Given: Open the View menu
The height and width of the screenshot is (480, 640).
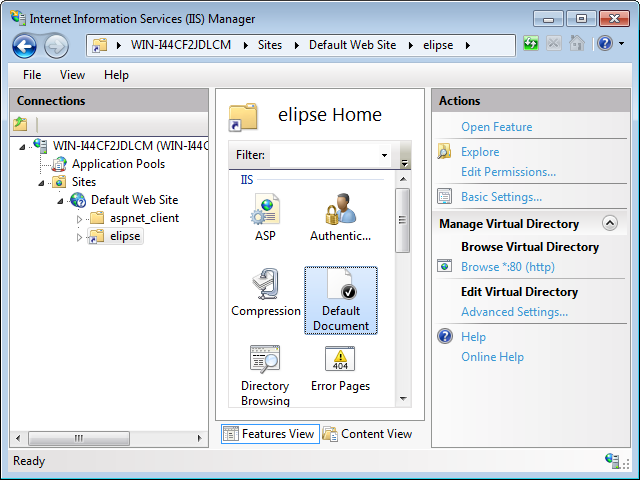Looking at the screenshot, I should 72,75.
